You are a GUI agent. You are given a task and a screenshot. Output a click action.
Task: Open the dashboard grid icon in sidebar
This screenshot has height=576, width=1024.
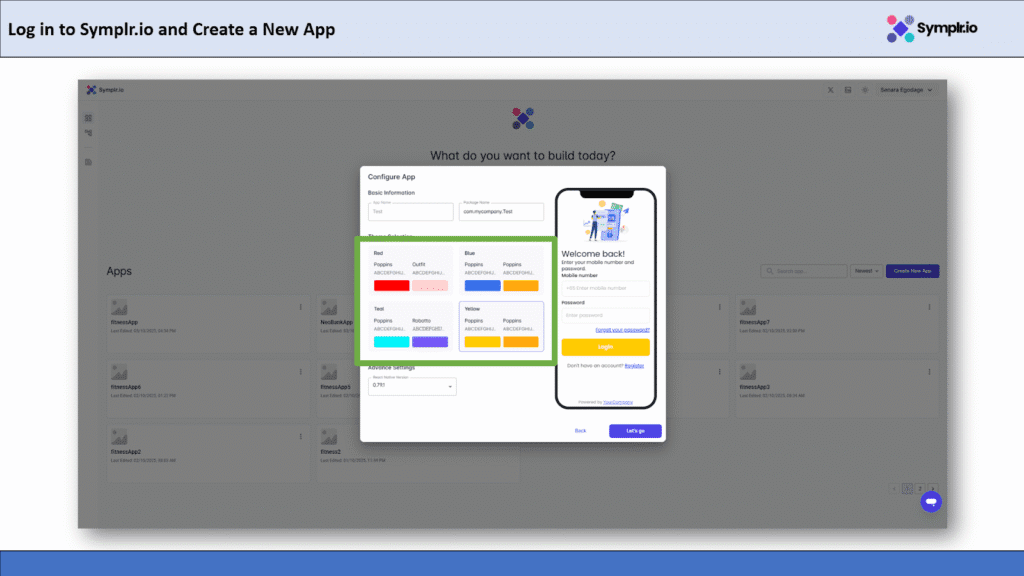pyautogui.click(x=88, y=118)
